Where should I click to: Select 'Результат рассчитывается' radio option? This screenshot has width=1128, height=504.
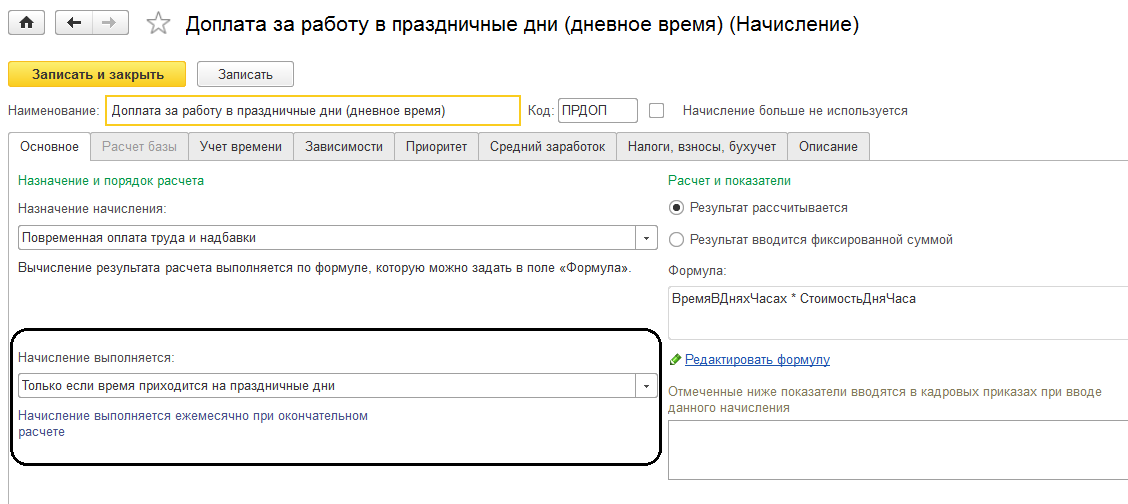coord(677,208)
